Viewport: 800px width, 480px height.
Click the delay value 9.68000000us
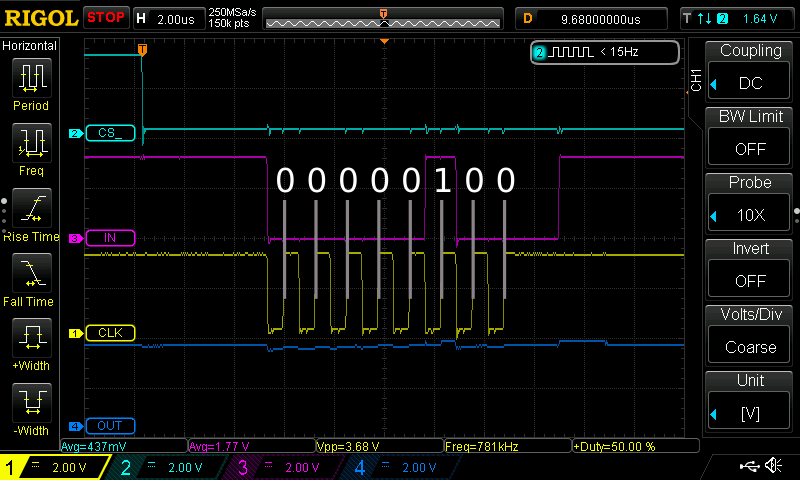(591, 19)
